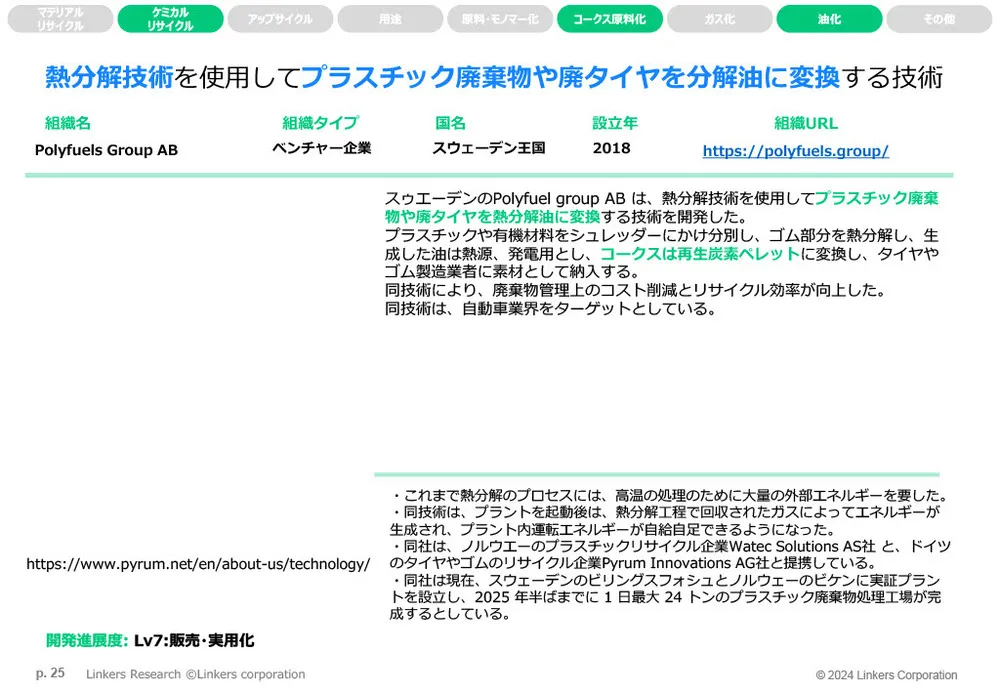
Task: Open the https://polyfuels.group/ link
Action: (795, 150)
